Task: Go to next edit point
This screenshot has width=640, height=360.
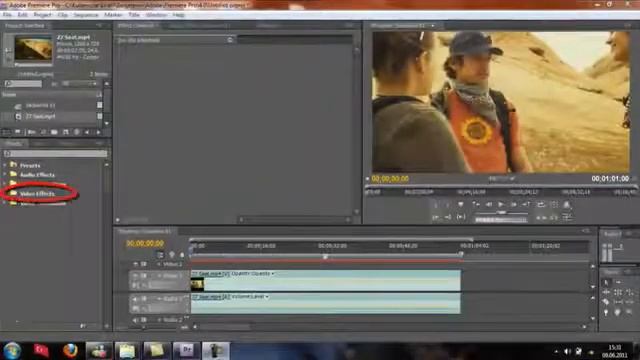Action: pyautogui.click(x=526, y=204)
